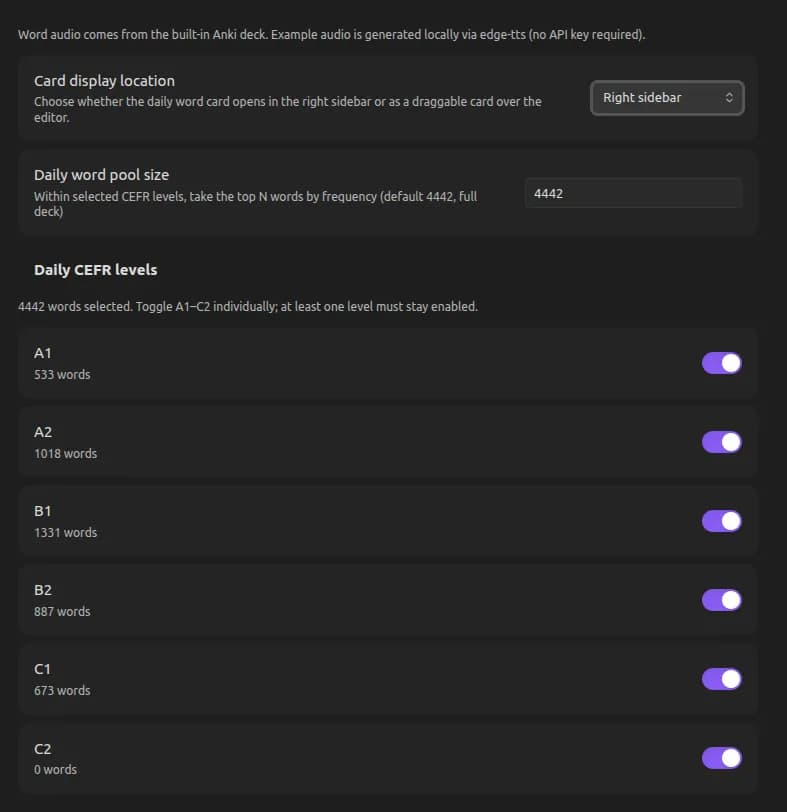787x812 pixels.
Task: Focus the Daily word pool size field
Action: [633, 193]
